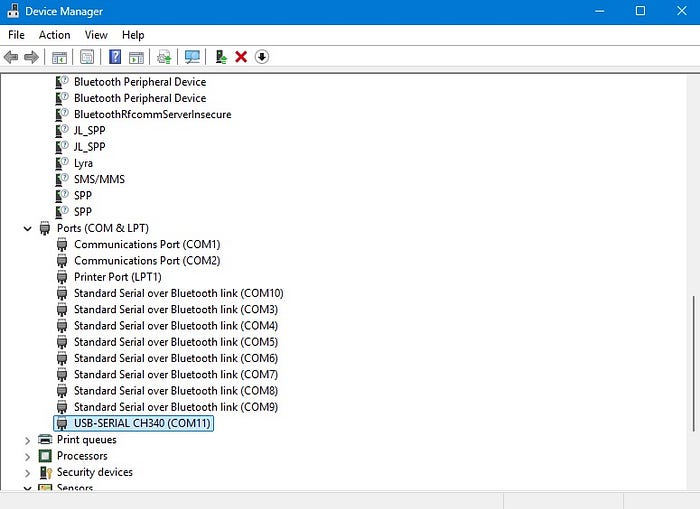Click the down-arrow Disable device toolbar icon

[262, 57]
